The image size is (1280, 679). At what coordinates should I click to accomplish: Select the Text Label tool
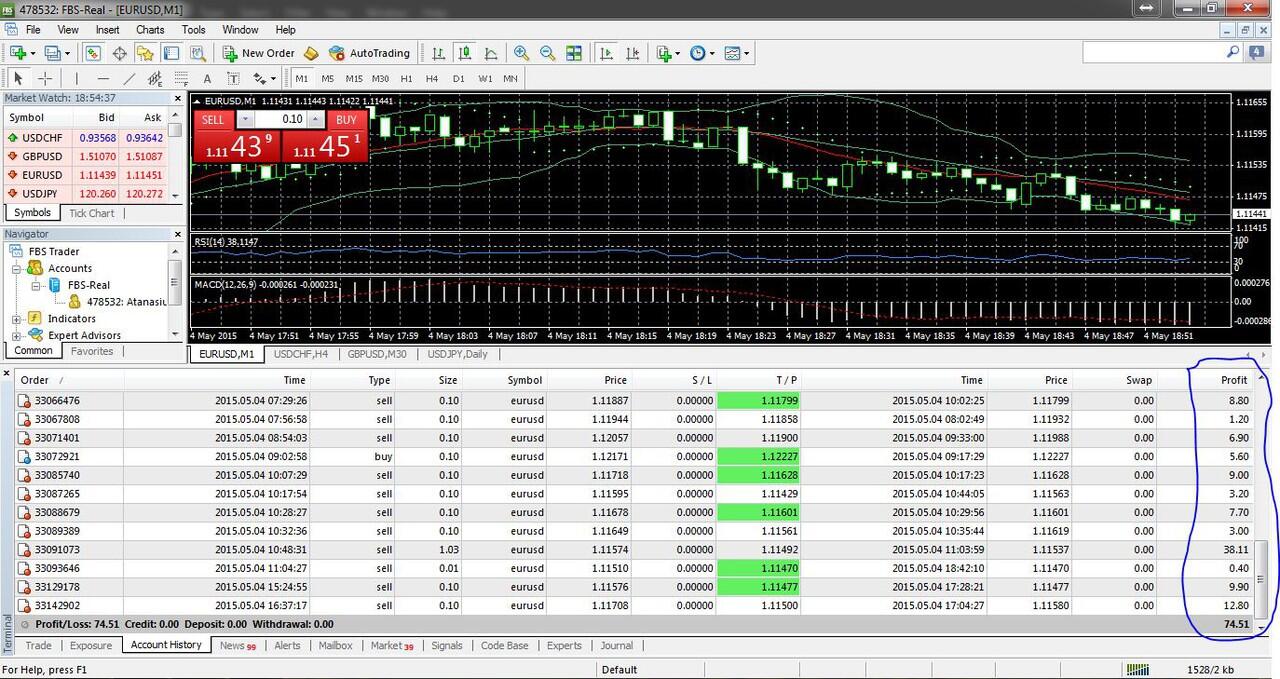(233, 78)
